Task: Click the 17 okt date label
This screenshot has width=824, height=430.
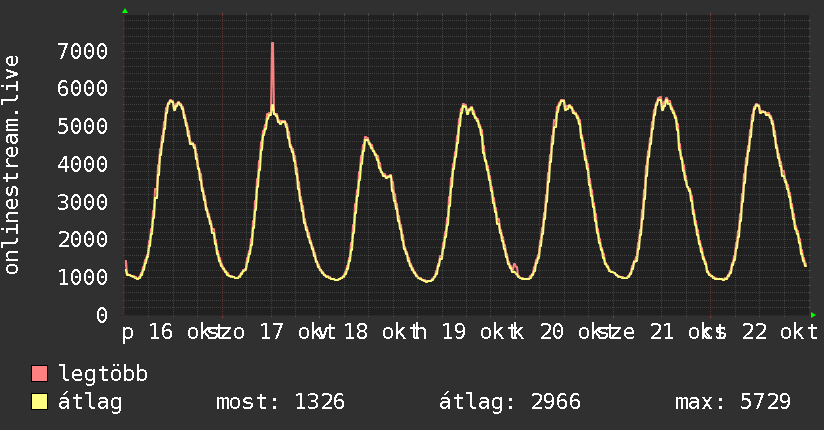Action: tap(293, 332)
